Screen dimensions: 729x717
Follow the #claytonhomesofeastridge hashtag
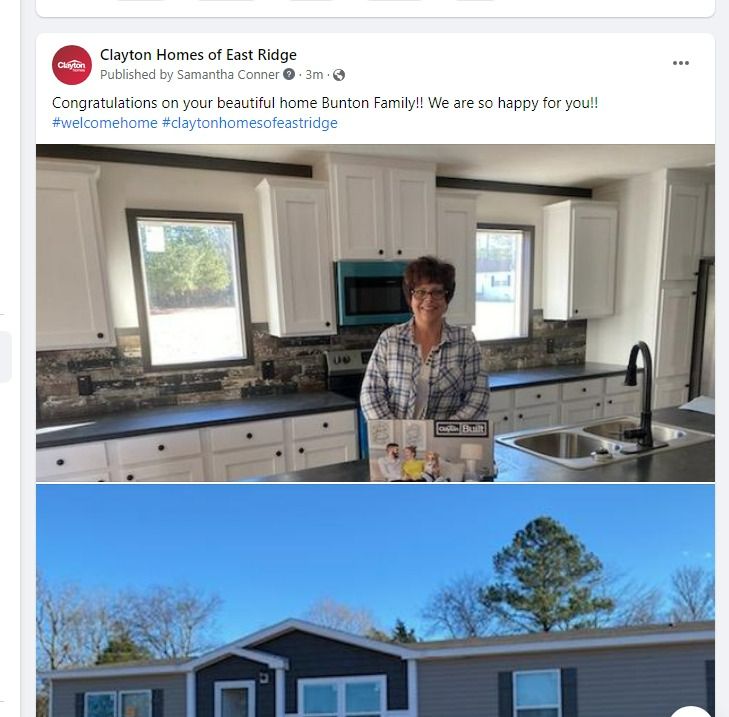pyautogui.click(x=250, y=123)
